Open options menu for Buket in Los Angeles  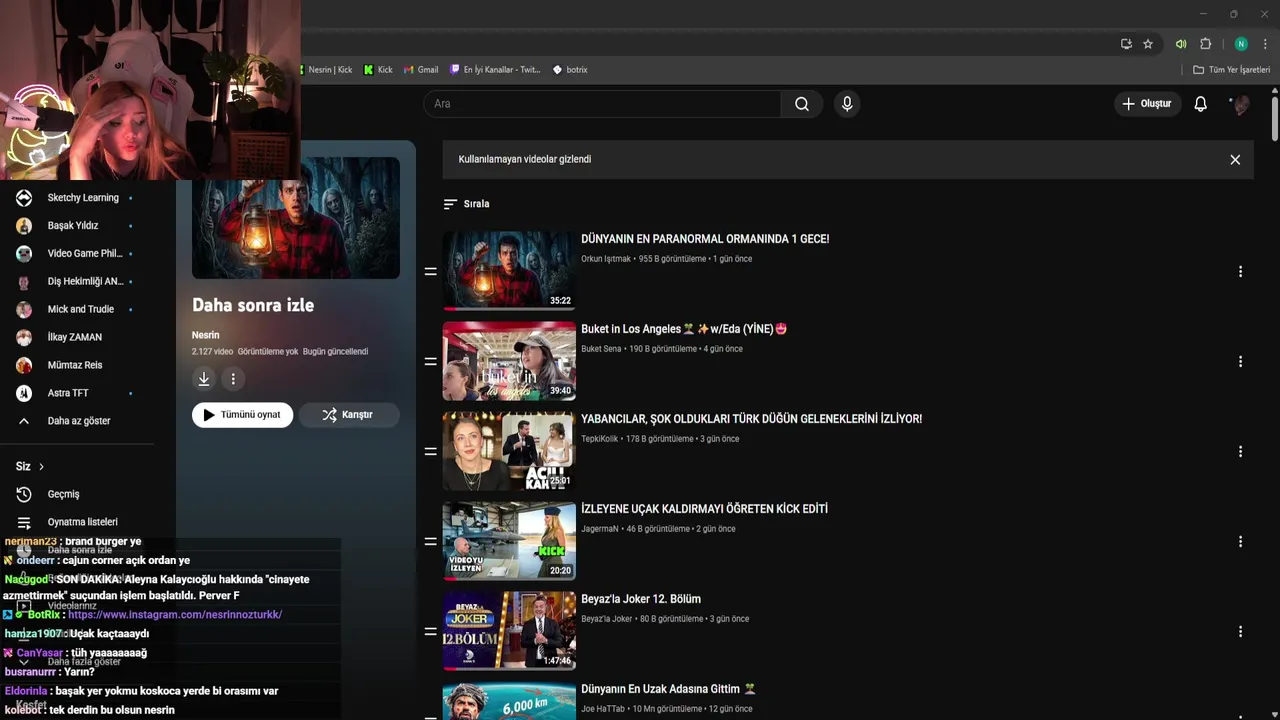coord(1240,362)
